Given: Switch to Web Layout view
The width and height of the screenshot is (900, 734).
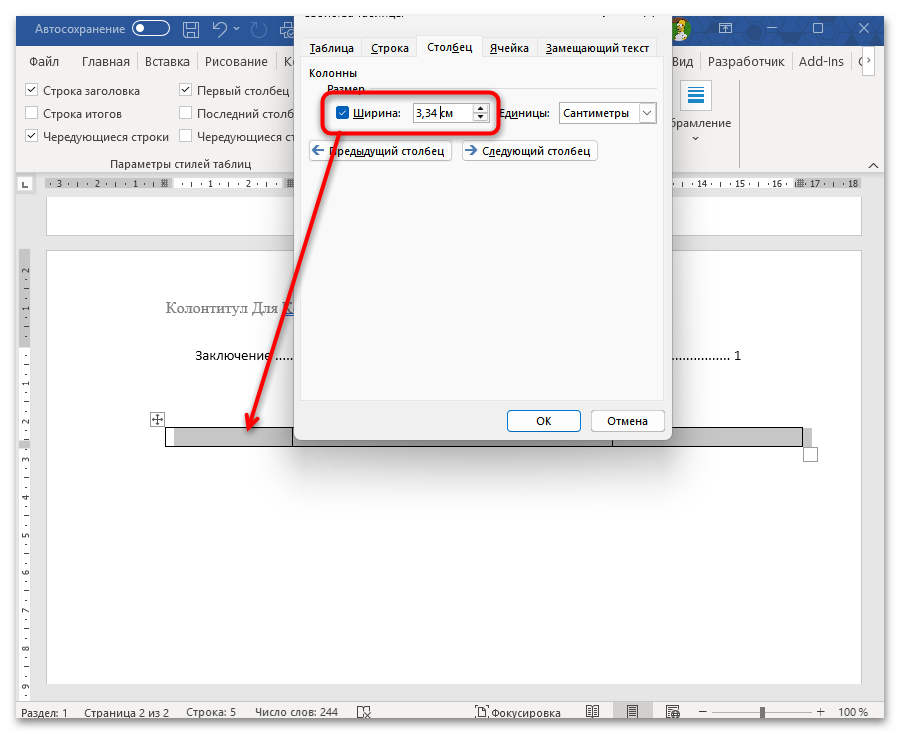Looking at the screenshot, I should 673,712.
